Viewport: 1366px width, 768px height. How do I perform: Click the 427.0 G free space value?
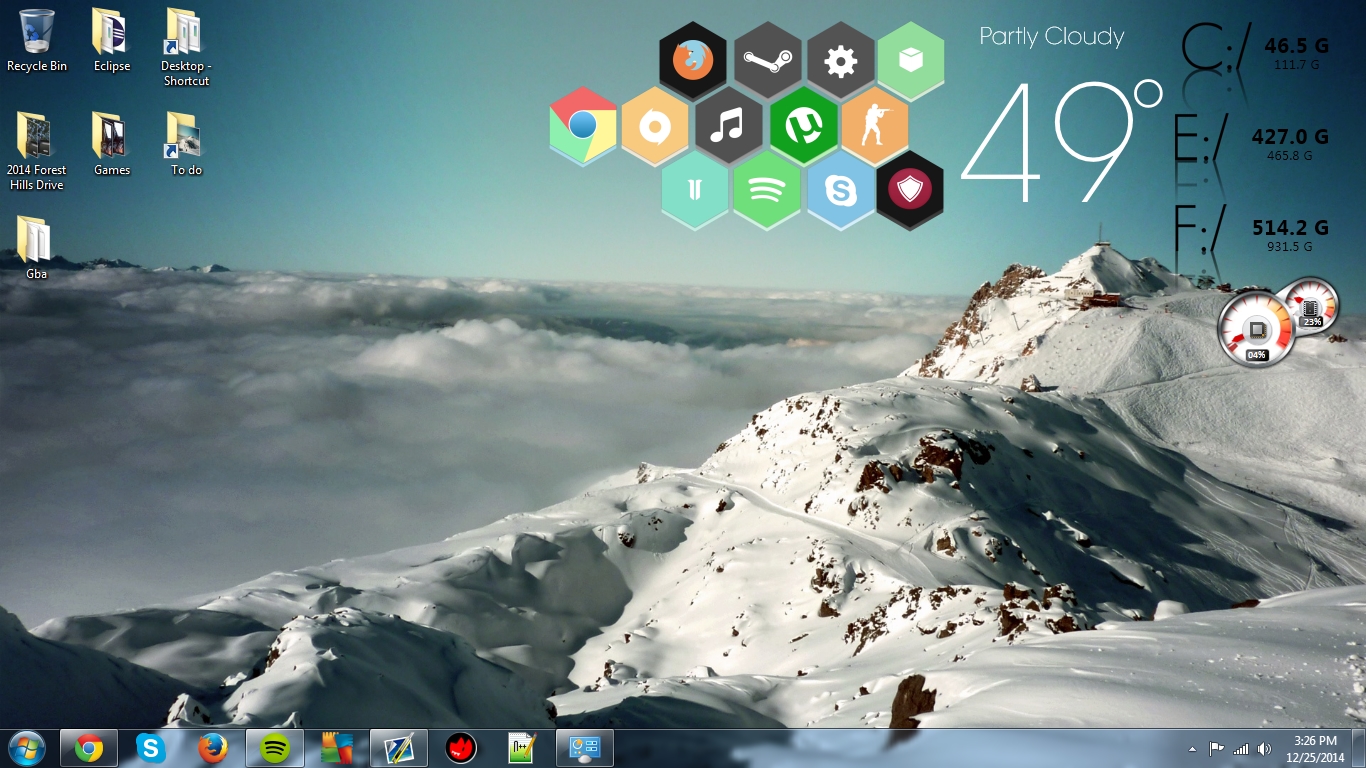(x=1290, y=137)
